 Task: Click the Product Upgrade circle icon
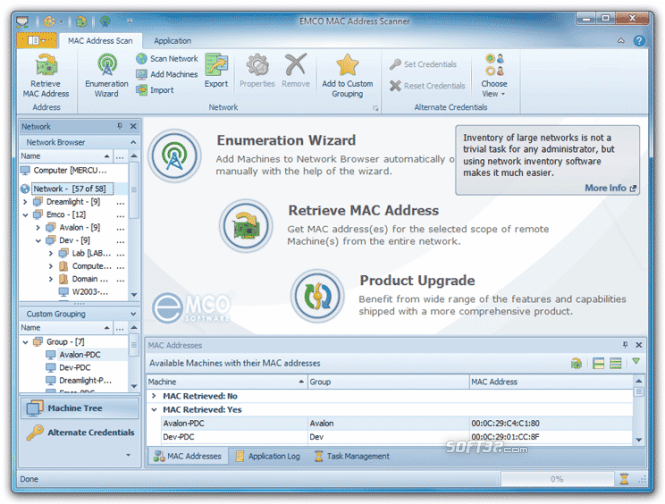coord(318,296)
